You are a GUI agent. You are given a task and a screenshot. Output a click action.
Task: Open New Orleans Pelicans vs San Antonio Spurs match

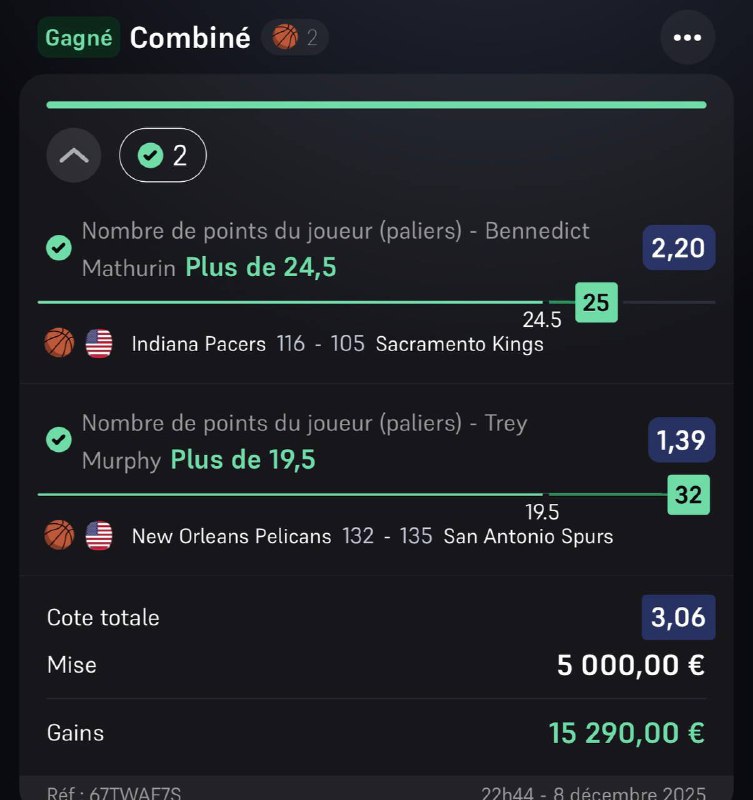[372, 536]
